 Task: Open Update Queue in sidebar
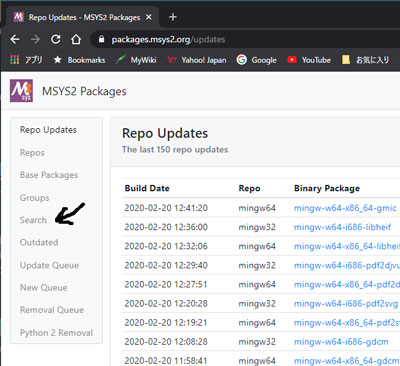49,265
